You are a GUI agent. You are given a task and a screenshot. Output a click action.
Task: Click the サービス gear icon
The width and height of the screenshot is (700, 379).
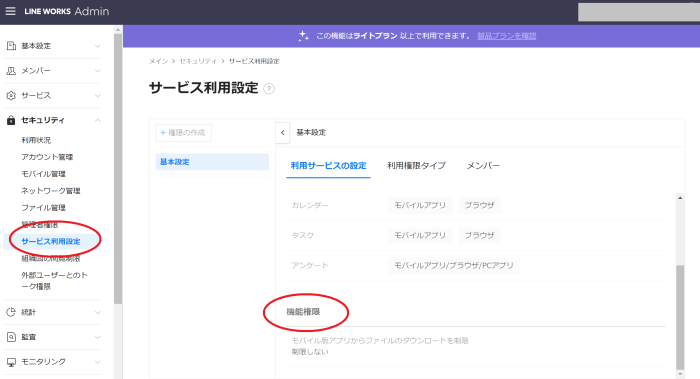click(11, 96)
